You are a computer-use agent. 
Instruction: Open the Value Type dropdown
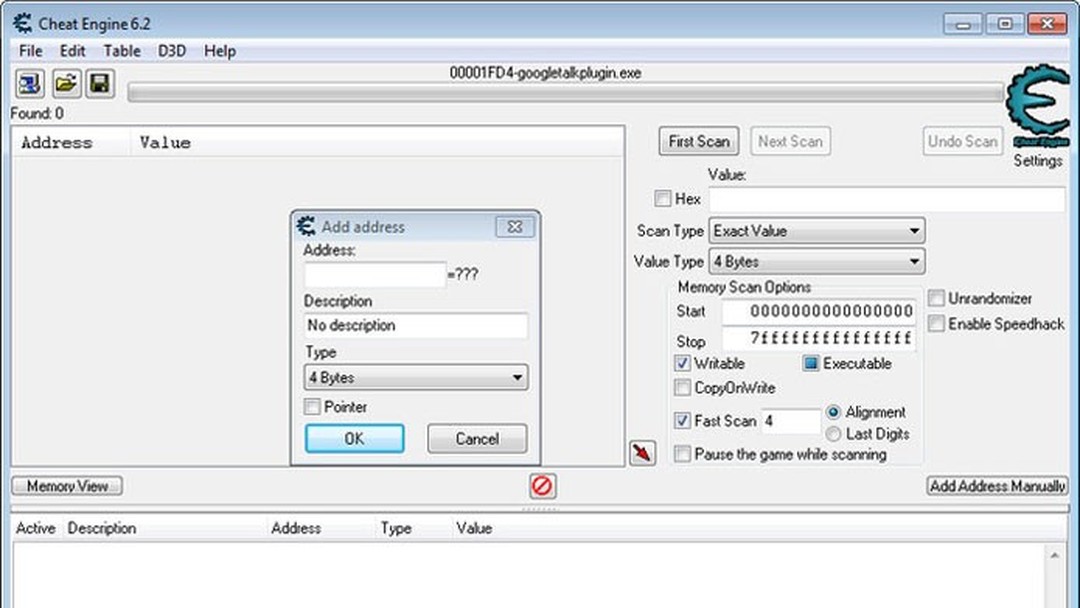coord(916,261)
